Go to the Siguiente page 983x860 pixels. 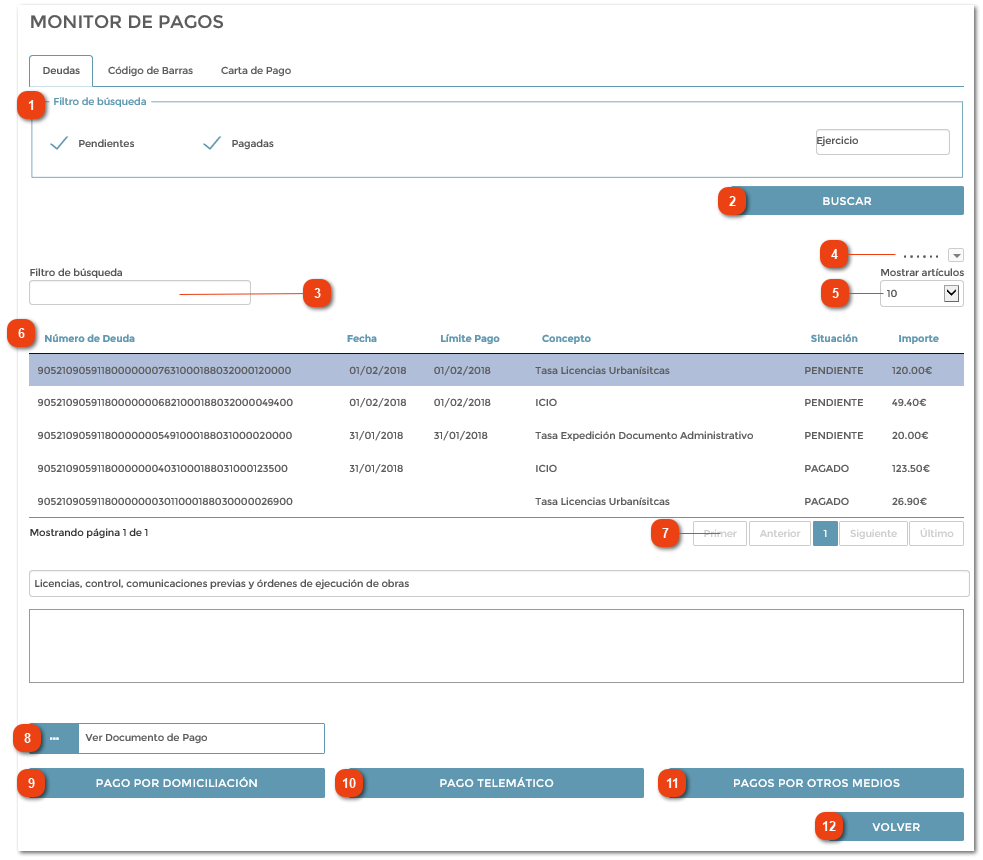(x=873, y=533)
